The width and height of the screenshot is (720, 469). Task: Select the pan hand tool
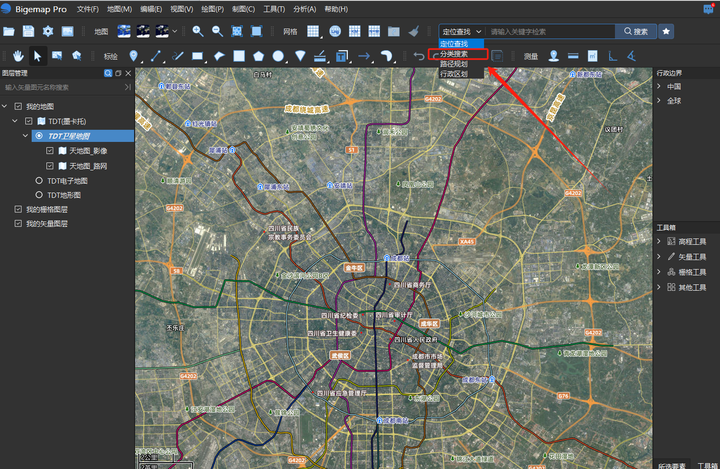point(18,56)
